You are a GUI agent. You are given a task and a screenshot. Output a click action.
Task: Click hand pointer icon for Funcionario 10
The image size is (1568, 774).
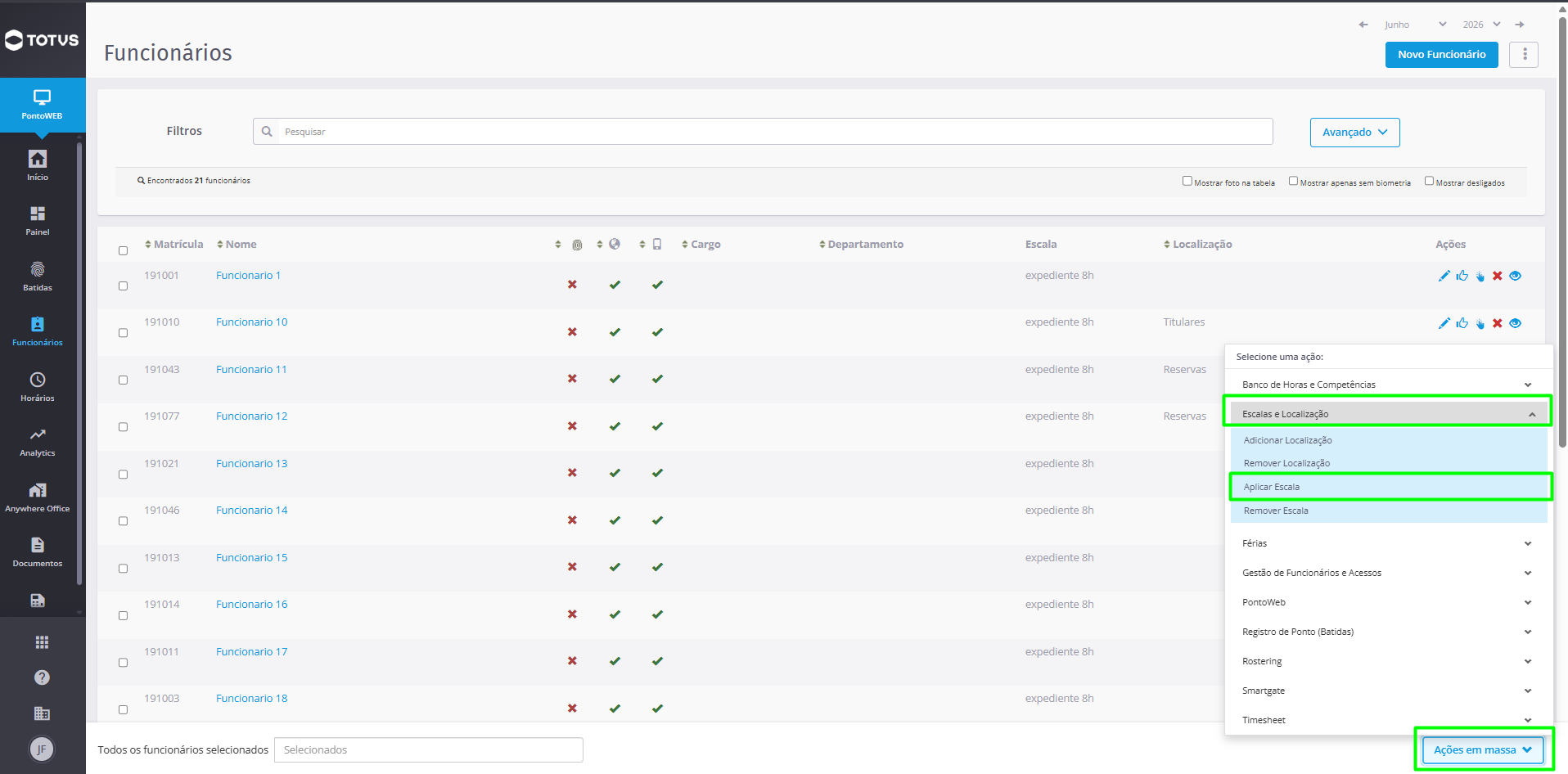1480,324
